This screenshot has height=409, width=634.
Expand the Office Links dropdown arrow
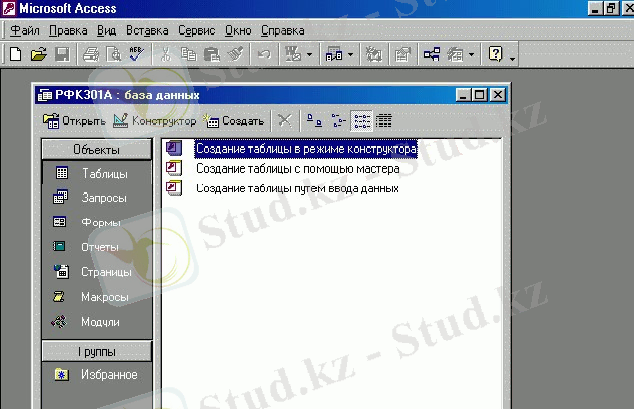[310, 54]
